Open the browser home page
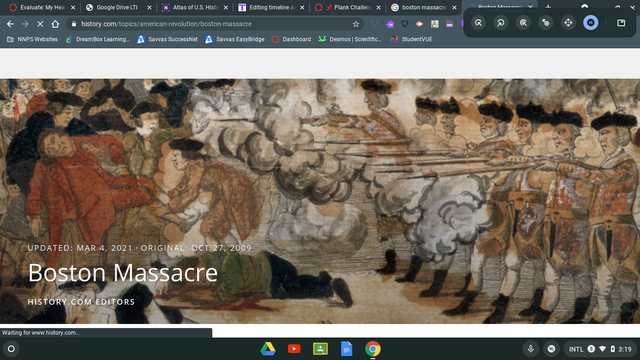Image resolution: width=640 pixels, height=360 pixels. pyautogui.click(x=55, y=24)
